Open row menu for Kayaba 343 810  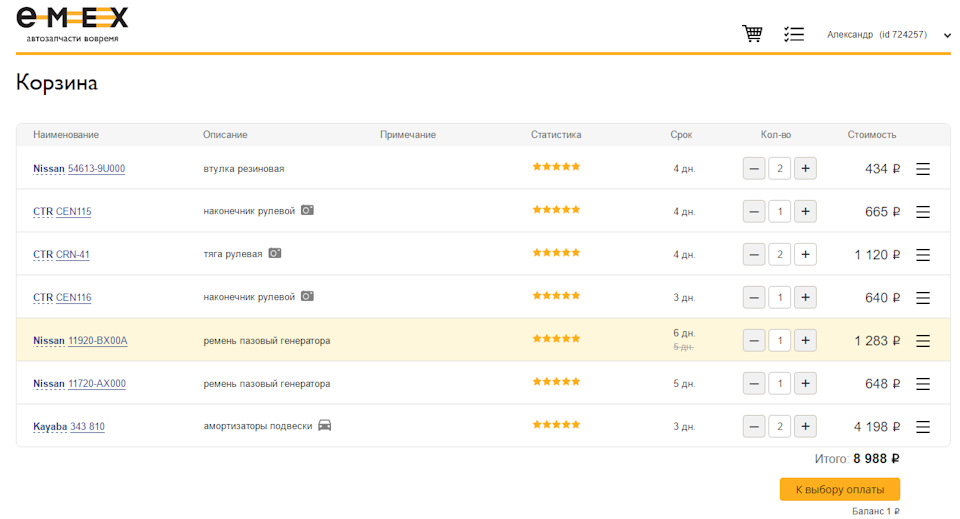[x=923, y=427]
